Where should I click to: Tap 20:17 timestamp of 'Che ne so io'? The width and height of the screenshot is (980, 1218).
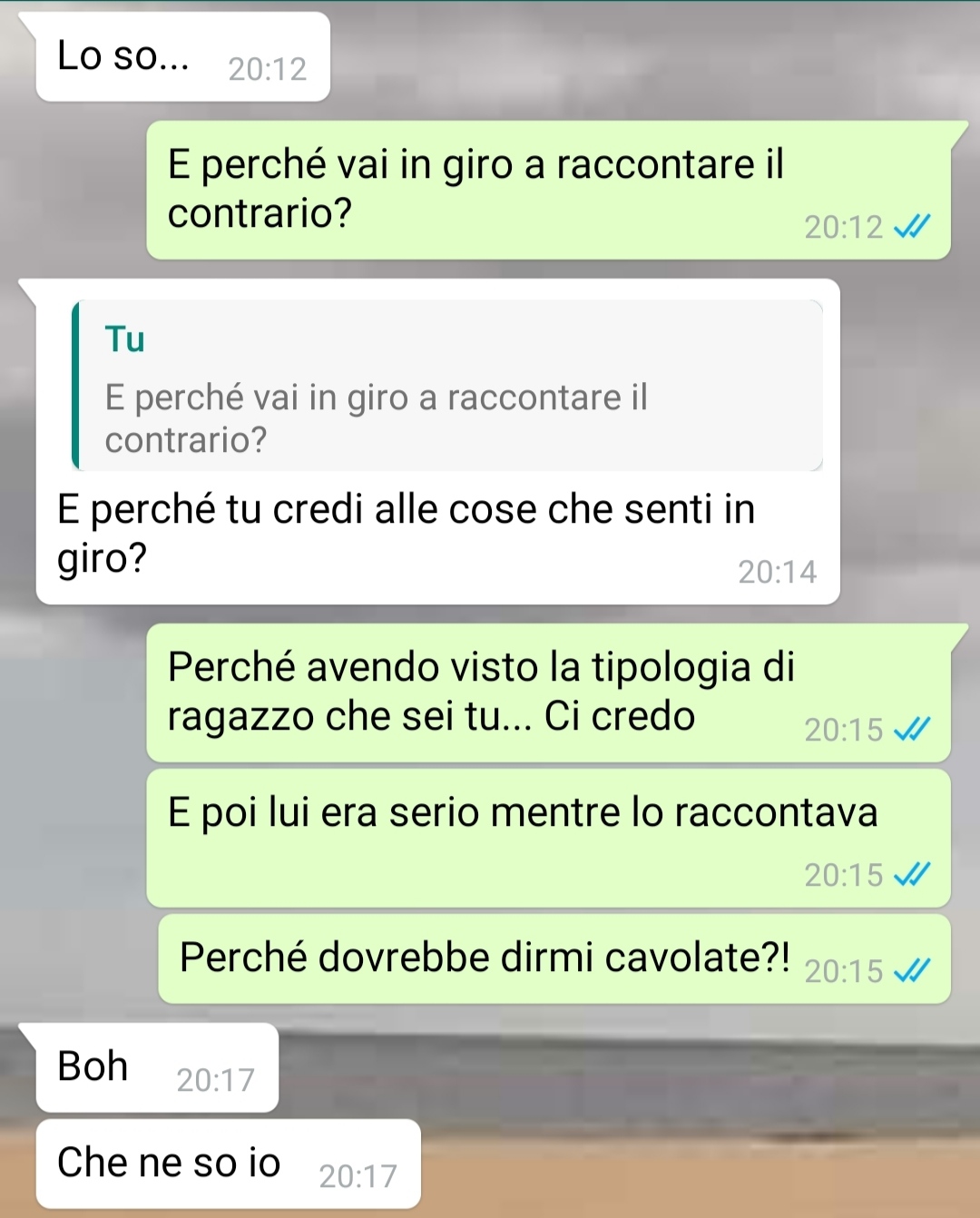[358, 1176]
